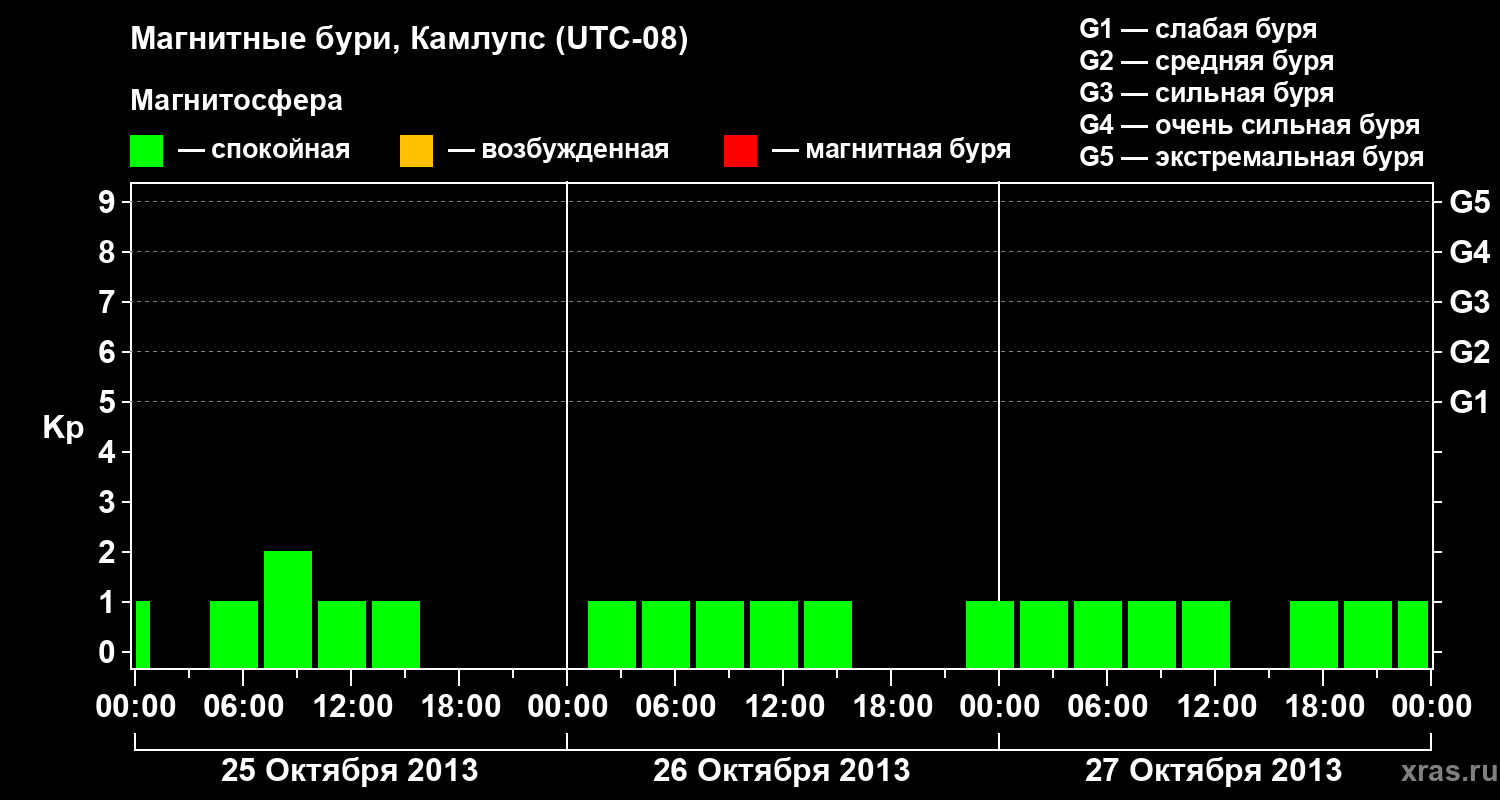1500x800 pixels.
Task: Click the 'G3 — сильная буря' legend line
Action: coord(1207,92)
